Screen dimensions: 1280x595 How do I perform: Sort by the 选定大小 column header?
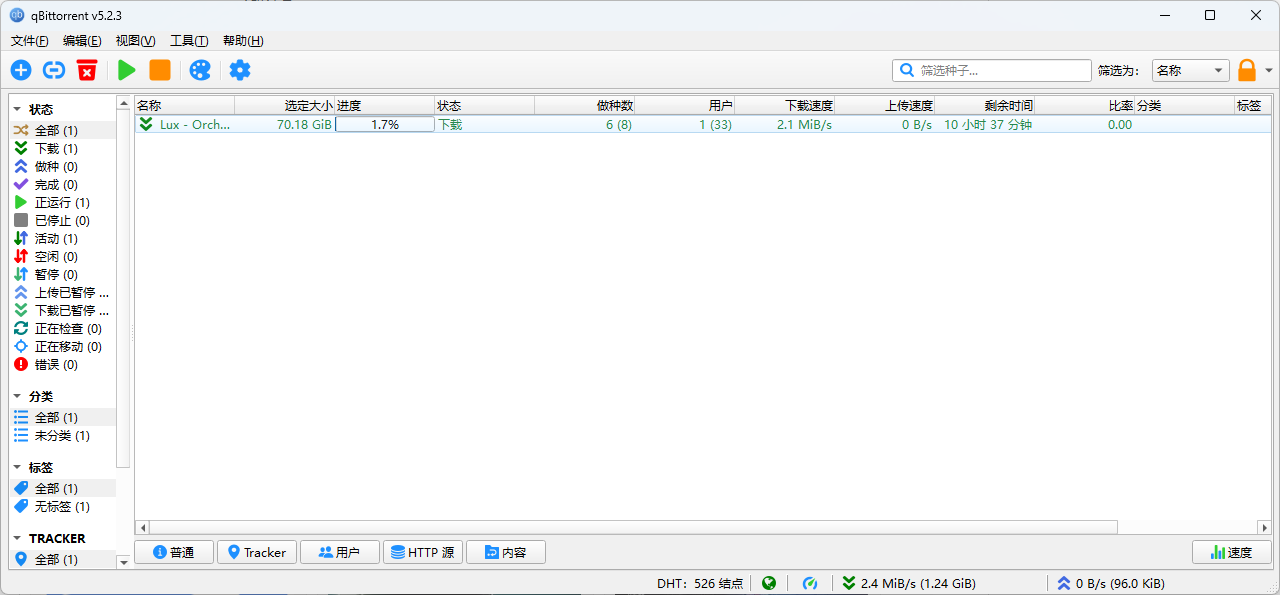285,105
